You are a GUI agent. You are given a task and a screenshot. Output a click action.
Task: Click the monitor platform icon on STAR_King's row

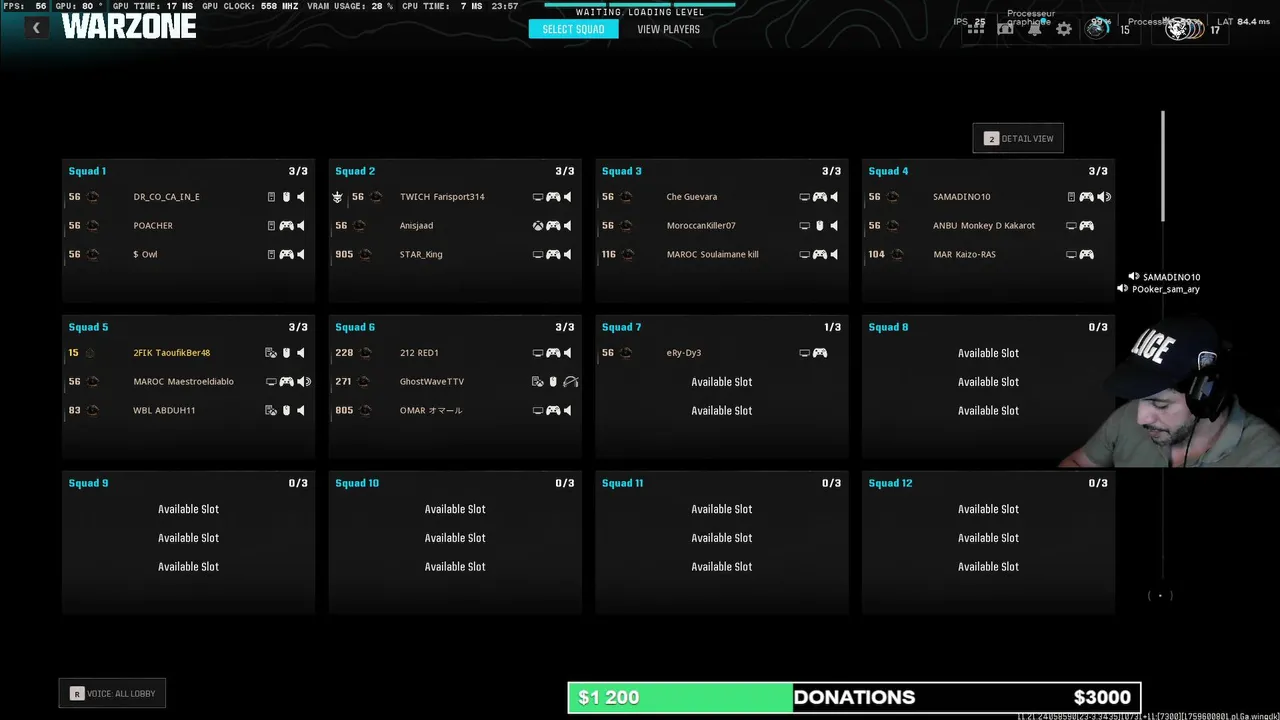pos(538,255)
